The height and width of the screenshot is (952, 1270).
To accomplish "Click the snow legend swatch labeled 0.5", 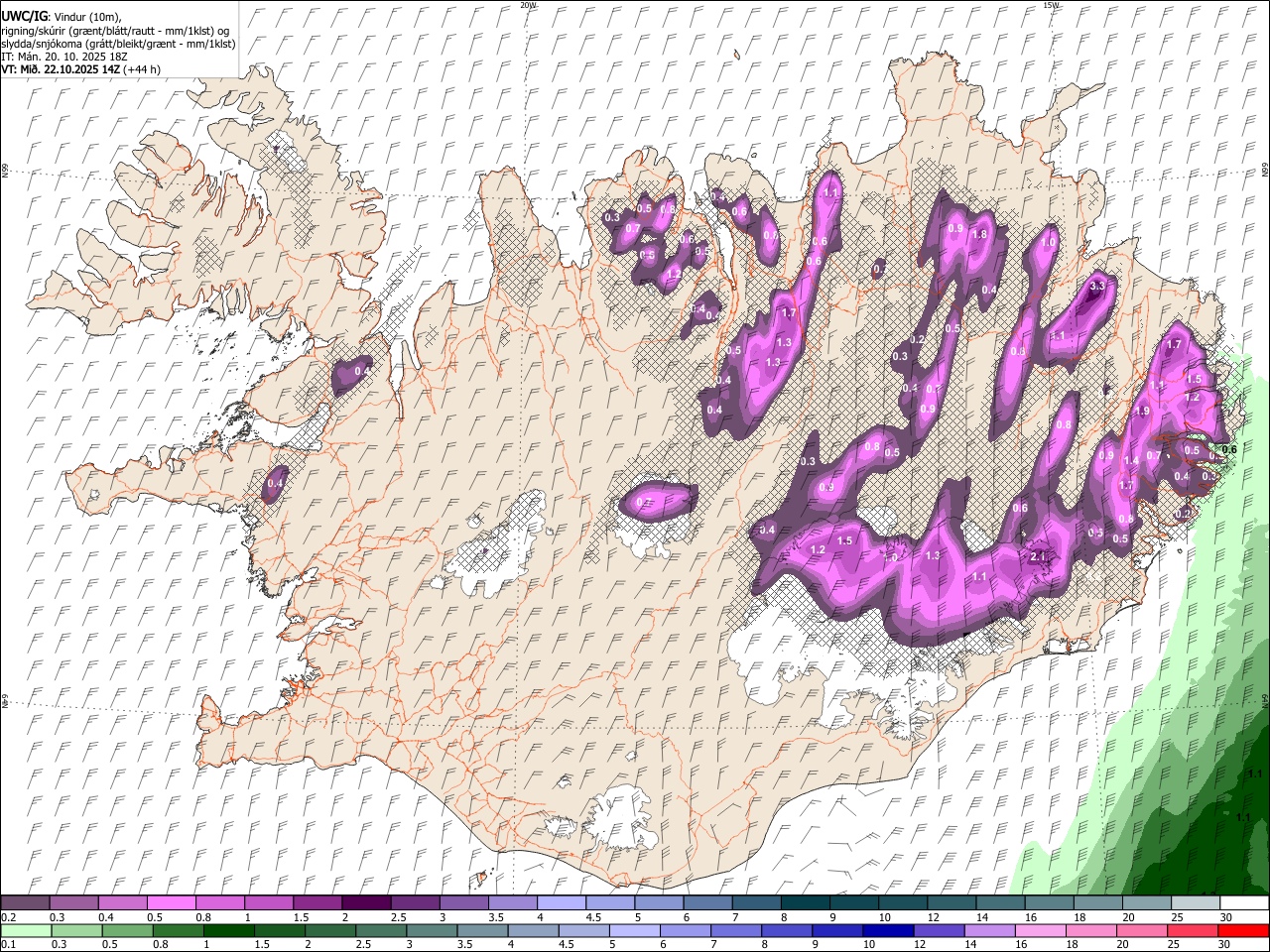I will click(171, 902).
